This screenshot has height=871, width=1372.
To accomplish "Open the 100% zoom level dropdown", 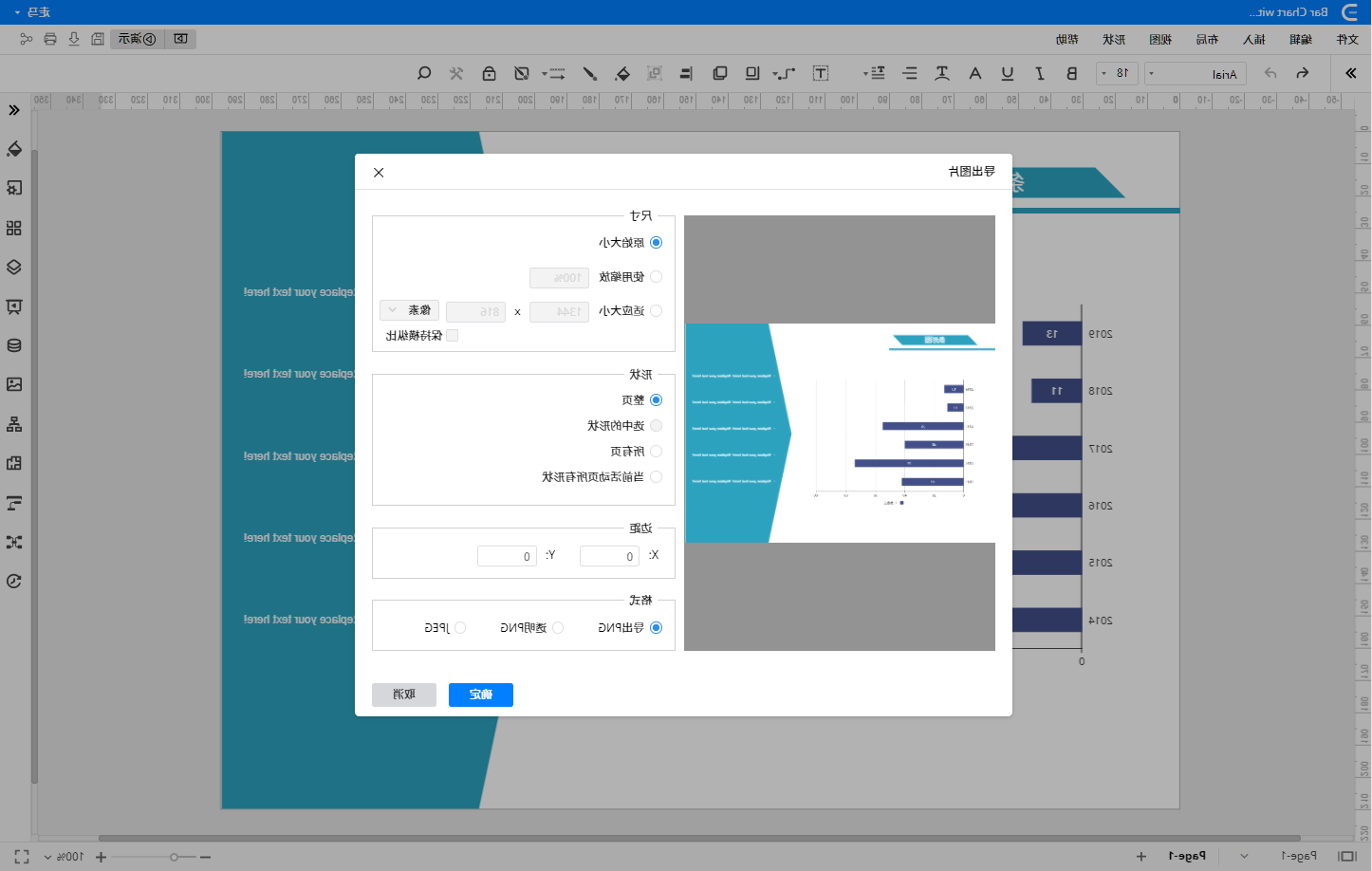I will (x=65, y=857).
